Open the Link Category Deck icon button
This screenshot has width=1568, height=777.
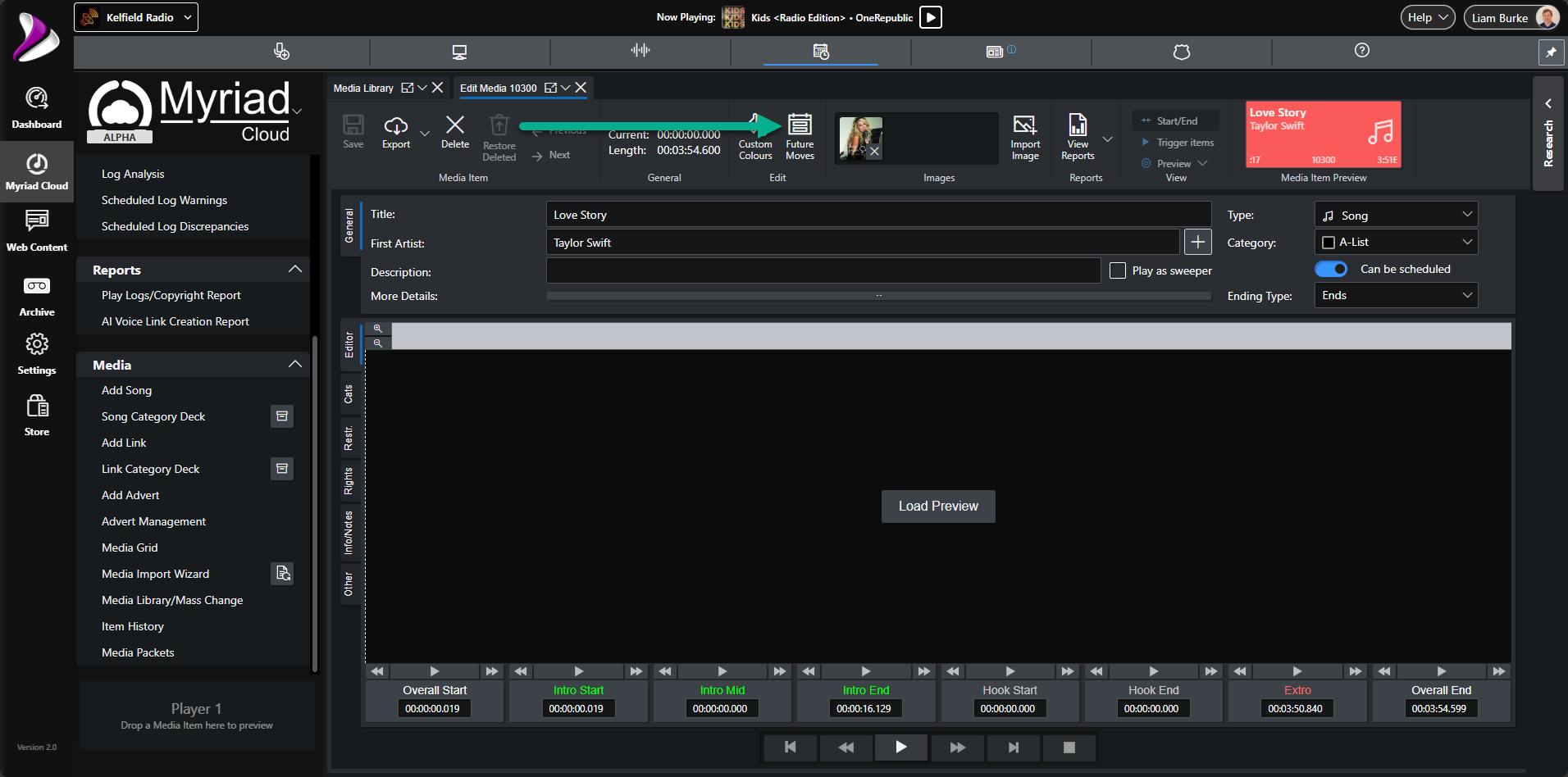click(282, 469)
